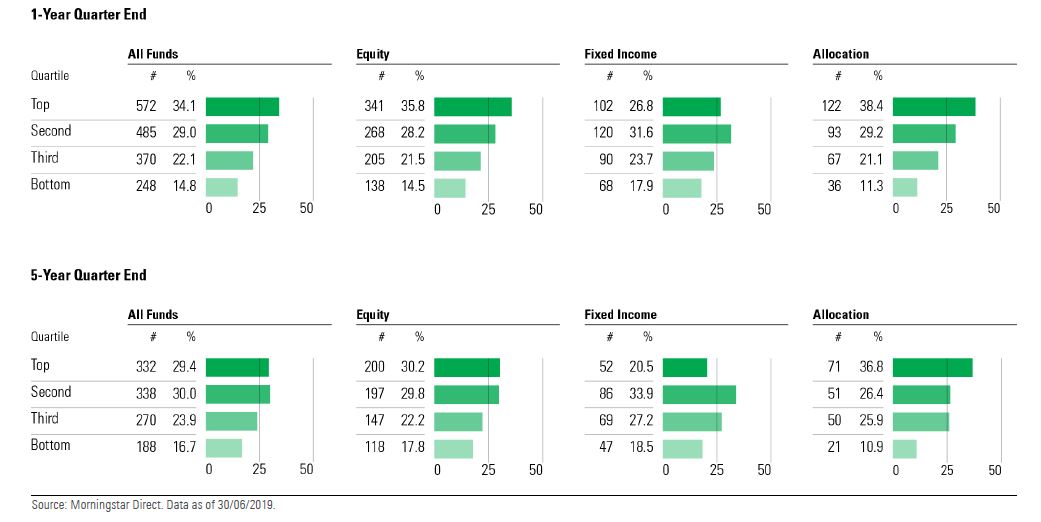The image size is (1041, 522).
Task: Click the 1-Year Fixed Income Second quartile bar
Action: click(696, 133)
